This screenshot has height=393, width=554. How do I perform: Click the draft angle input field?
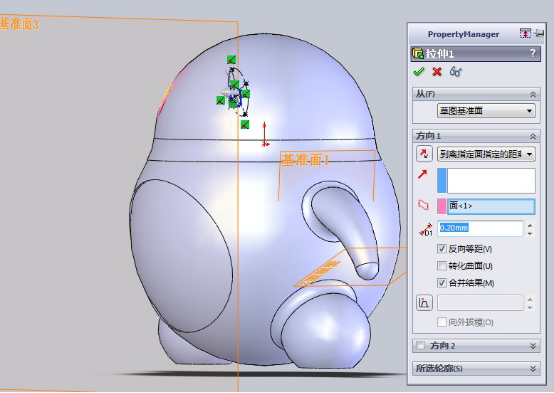click(x=480, y=303)
